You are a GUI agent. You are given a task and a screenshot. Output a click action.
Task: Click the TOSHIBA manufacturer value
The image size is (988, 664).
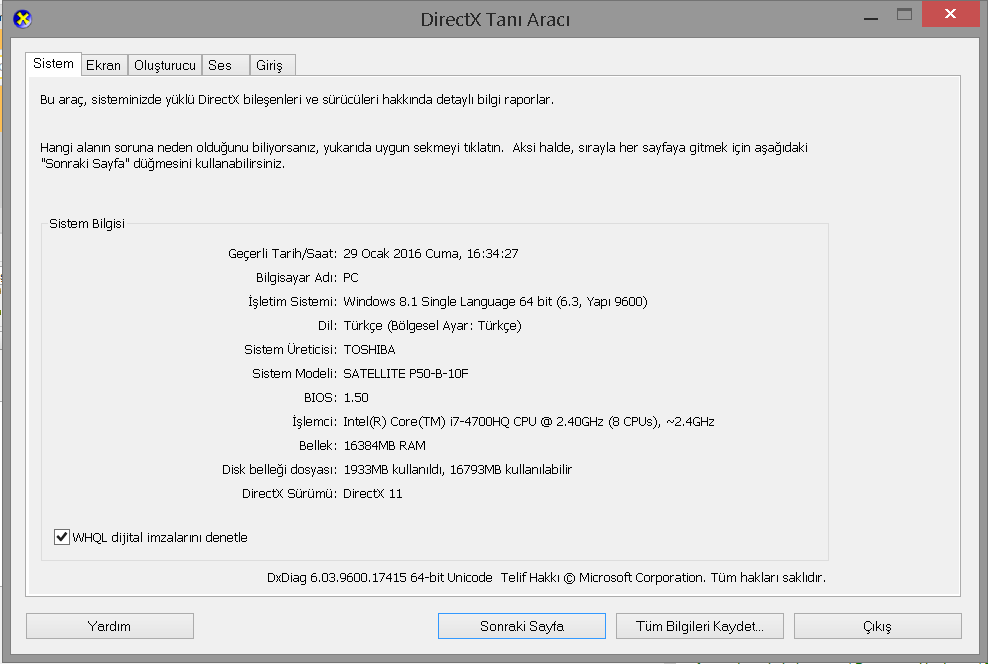[x=369, y=350]
